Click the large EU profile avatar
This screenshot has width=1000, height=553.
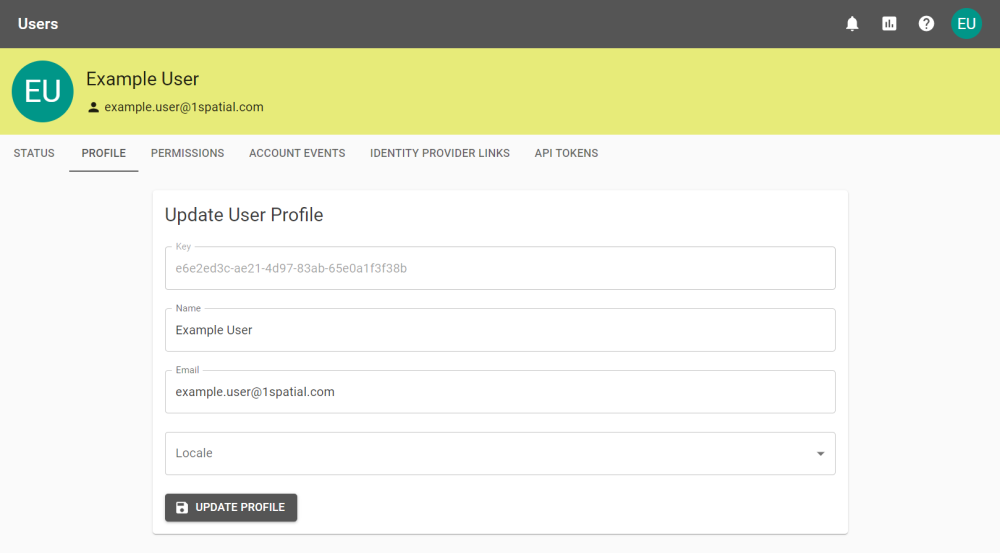point(42,92)
